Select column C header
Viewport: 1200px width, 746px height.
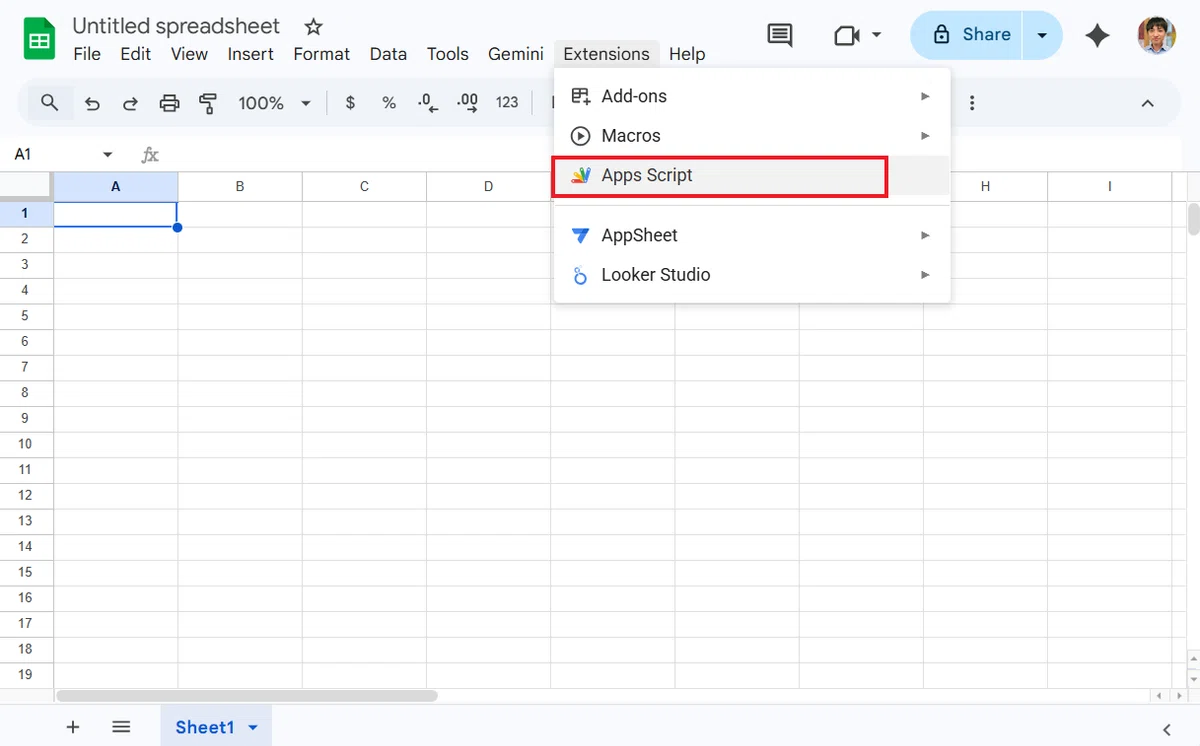(x=364, y=186)
